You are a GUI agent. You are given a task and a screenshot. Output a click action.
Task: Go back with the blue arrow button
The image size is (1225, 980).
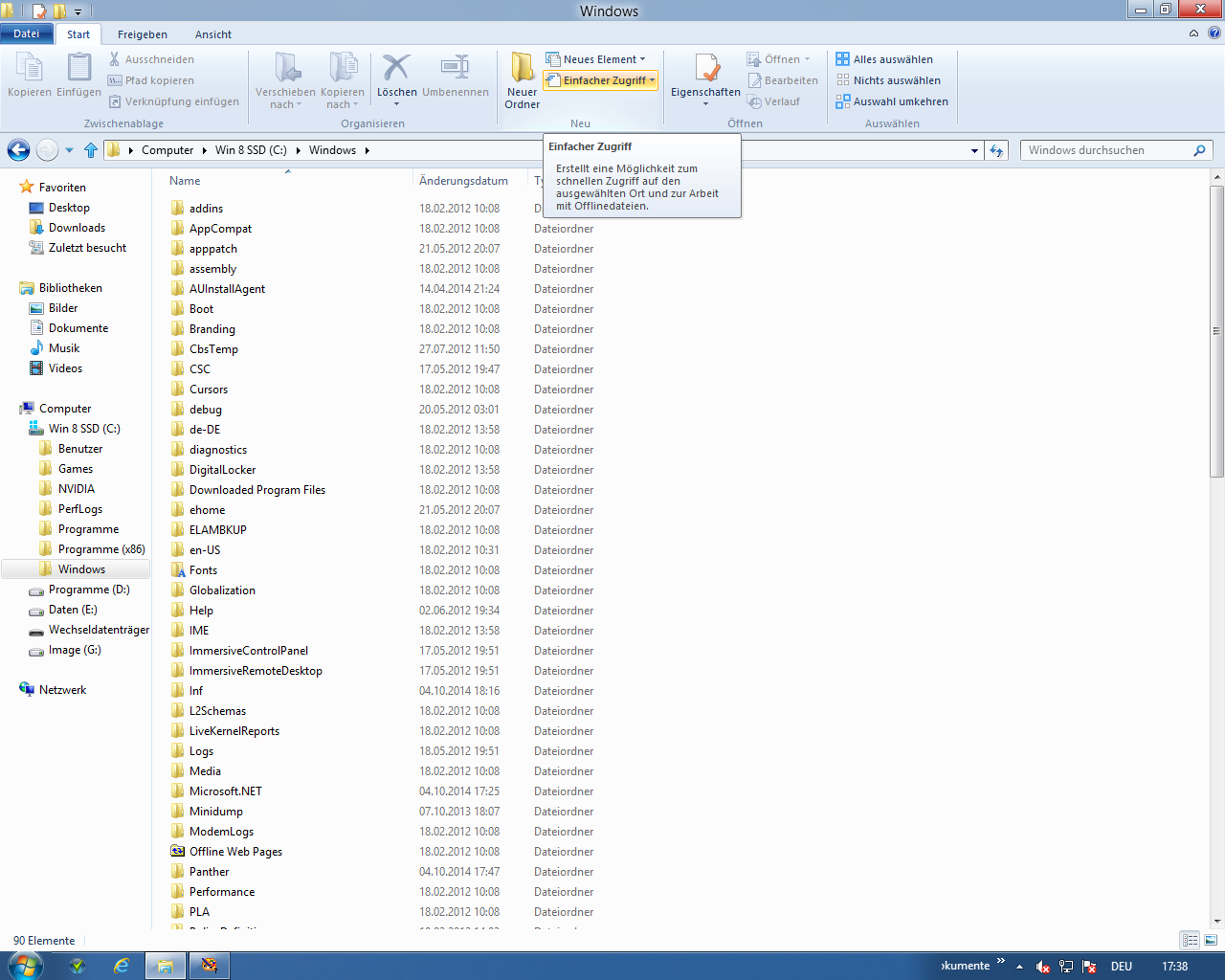pyautogui.click(x=18, y=150)
